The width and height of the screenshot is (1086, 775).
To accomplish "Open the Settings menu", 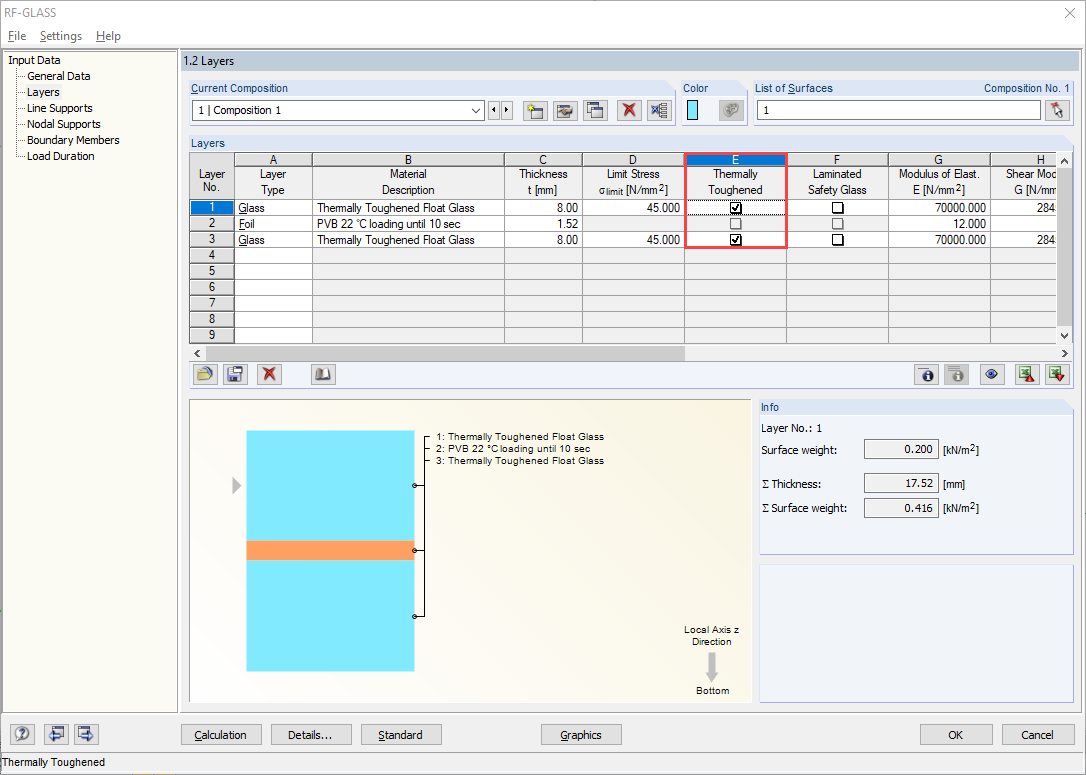I will tap(61, 36).
